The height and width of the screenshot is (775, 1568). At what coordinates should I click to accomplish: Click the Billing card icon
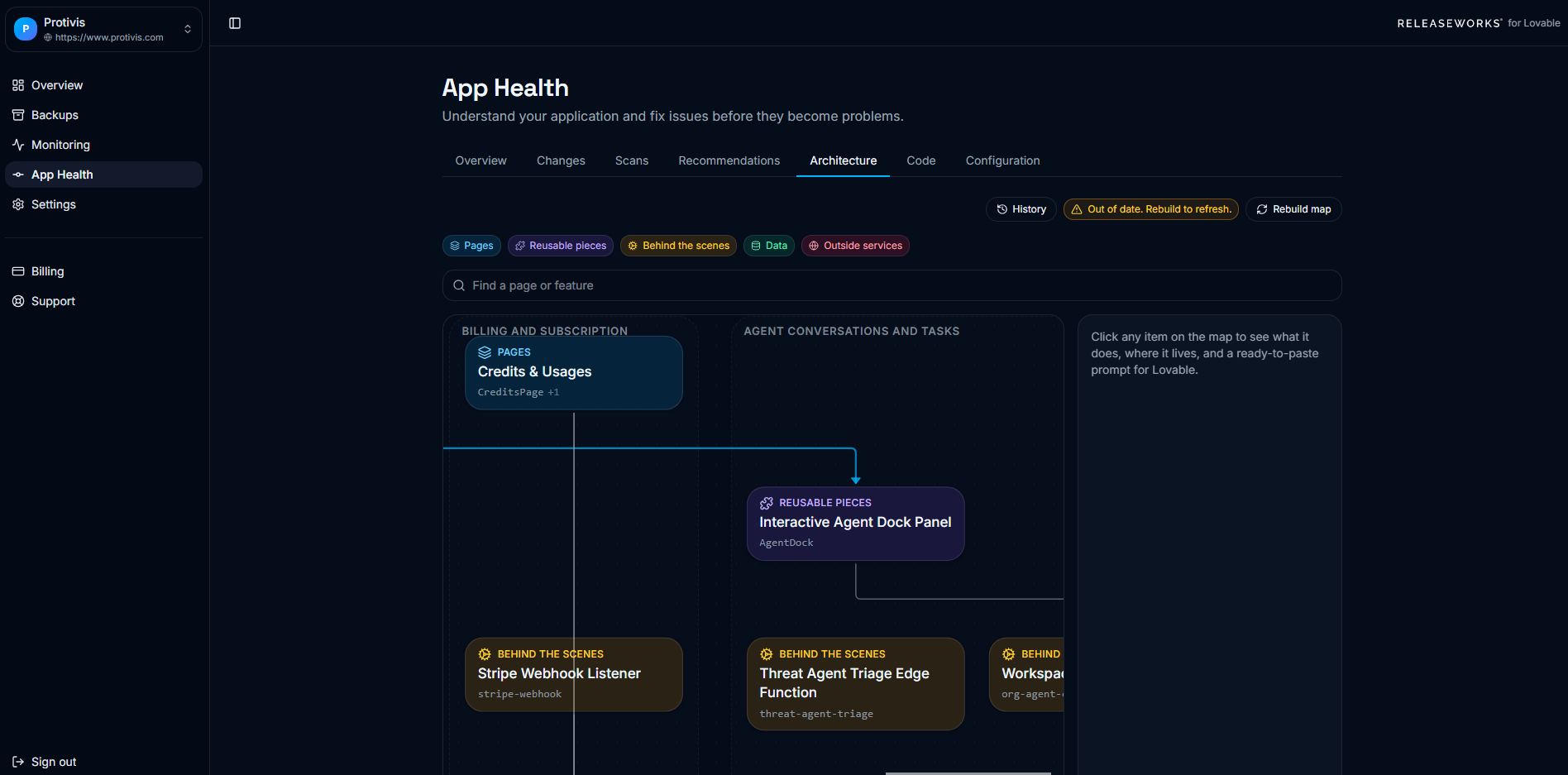[18, 271]
